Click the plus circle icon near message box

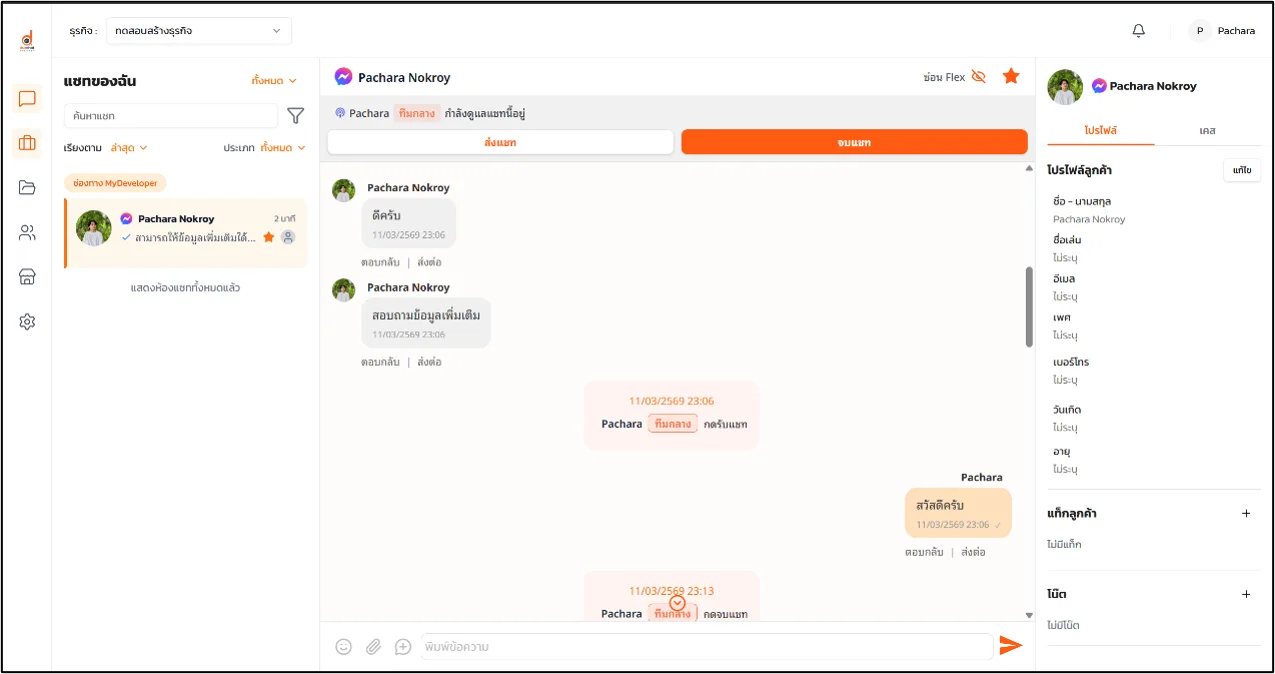click(403, 647)
